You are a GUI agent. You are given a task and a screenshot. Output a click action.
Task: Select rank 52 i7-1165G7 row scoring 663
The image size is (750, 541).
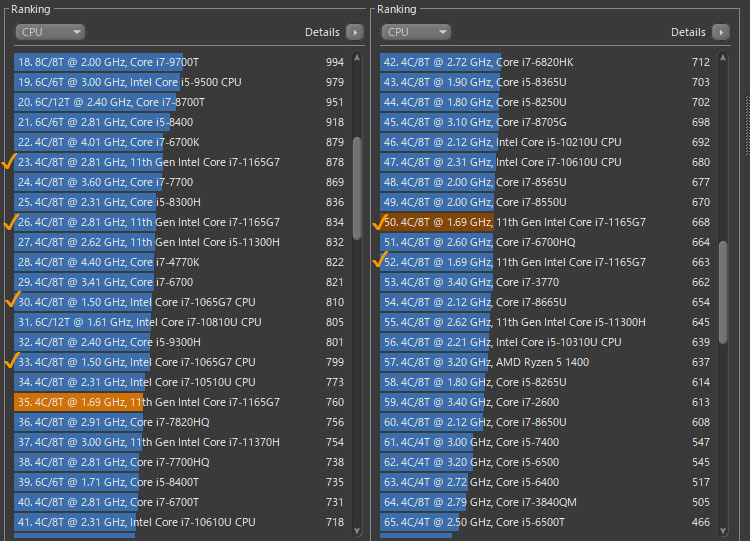coord(545,262)
